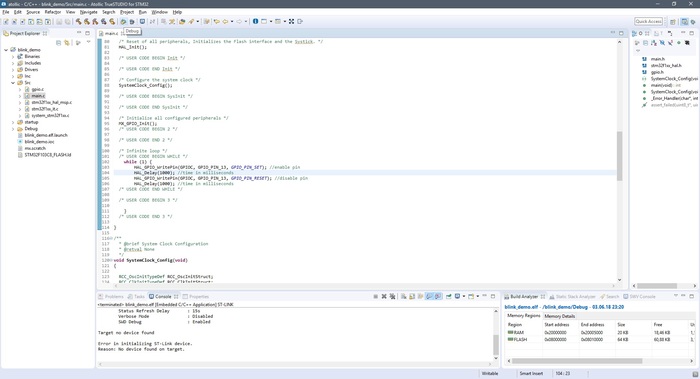Viewport: 700px width, 379px height.
Task: Collapse the blink_demo project
Action: [x=6, y=50]
